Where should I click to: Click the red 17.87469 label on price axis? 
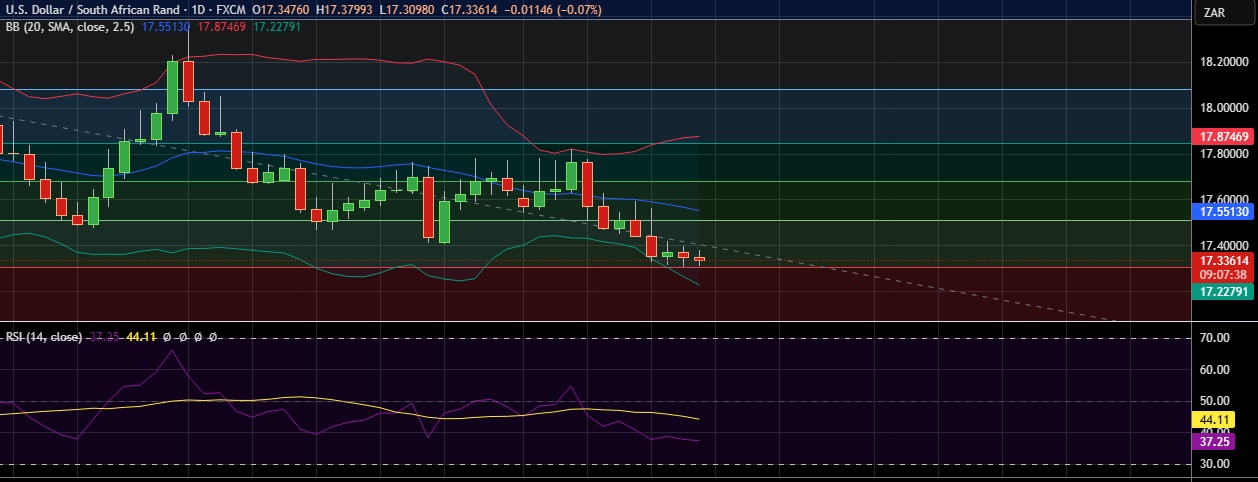coord(1223,136)
